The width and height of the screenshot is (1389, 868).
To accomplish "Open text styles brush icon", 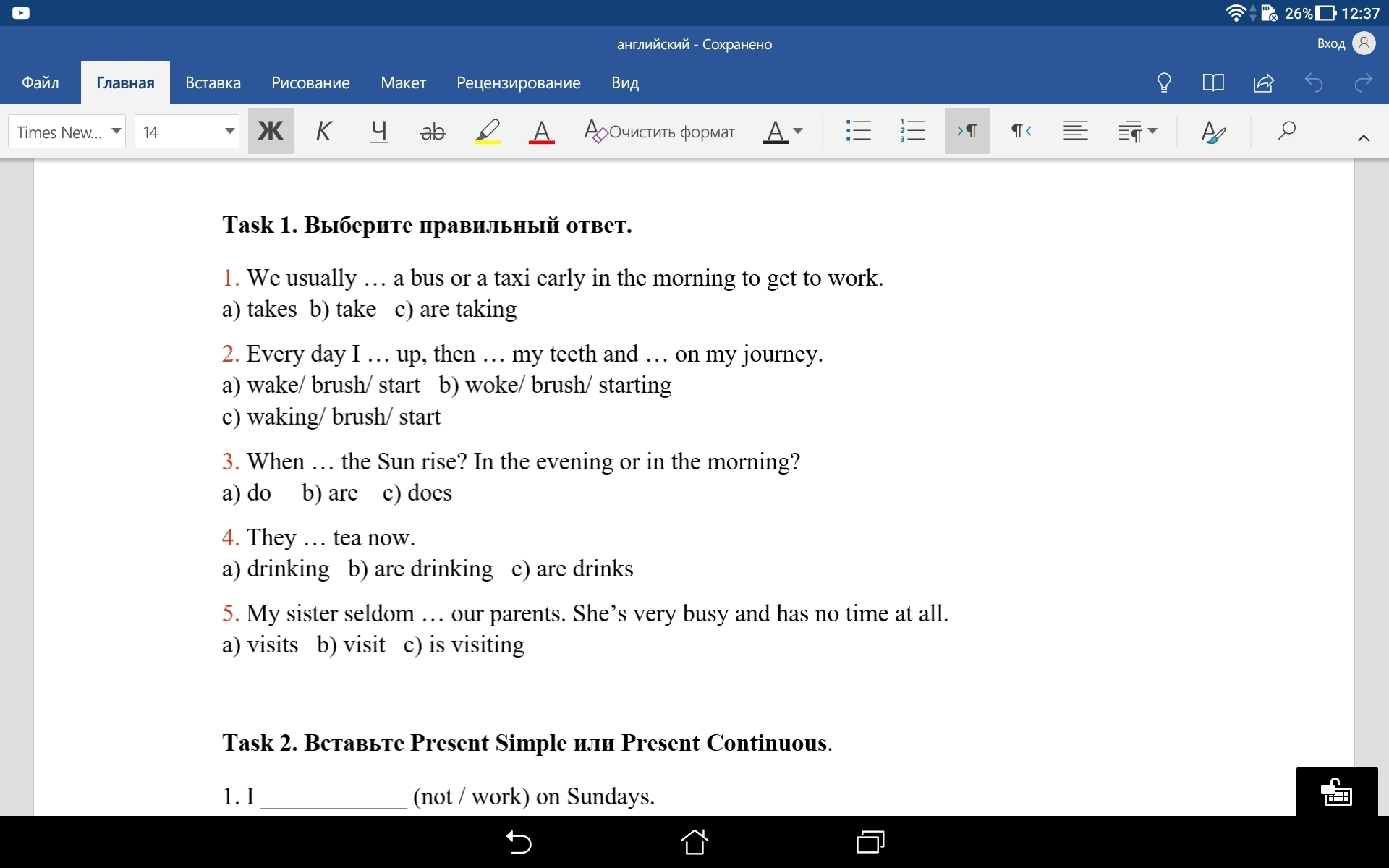I will pyautogui.click(x=1212, y=132).
